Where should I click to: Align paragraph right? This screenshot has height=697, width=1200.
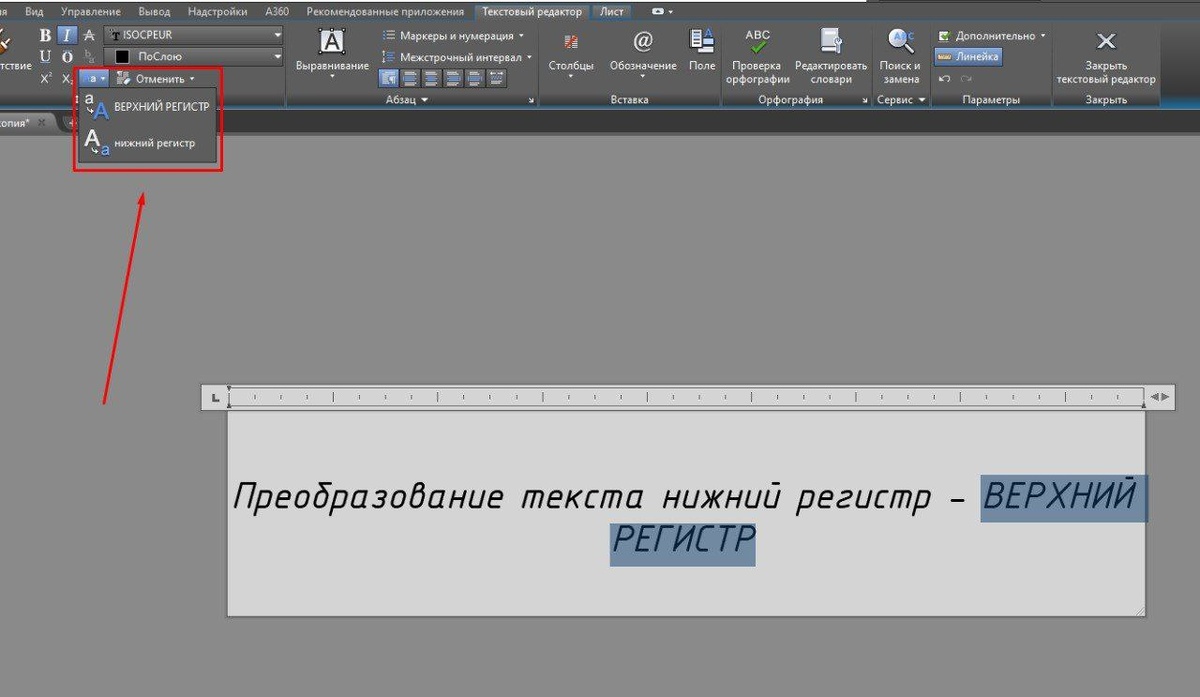tap(453, 78)
